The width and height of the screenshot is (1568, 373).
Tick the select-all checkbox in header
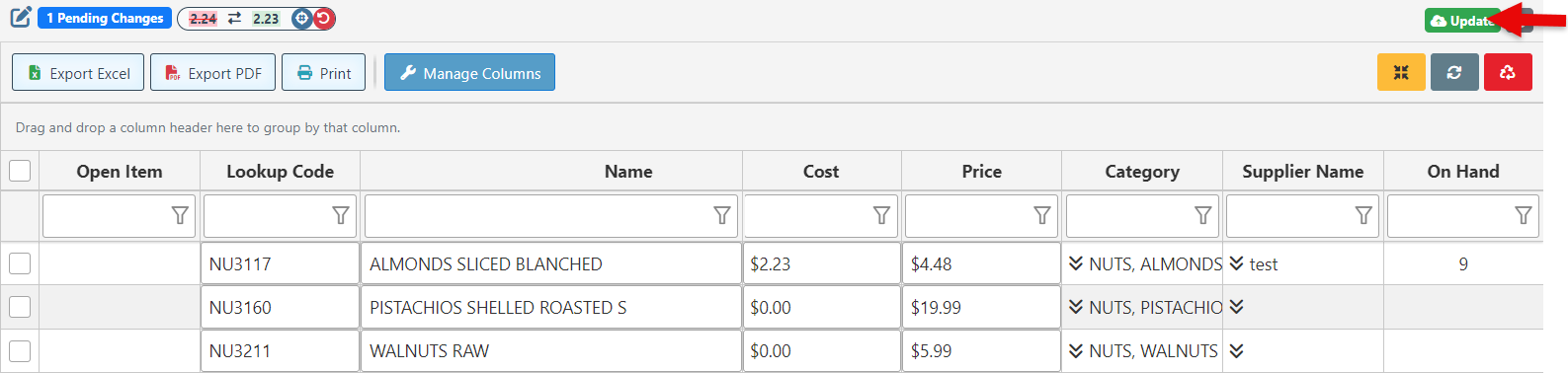[20, 171]
